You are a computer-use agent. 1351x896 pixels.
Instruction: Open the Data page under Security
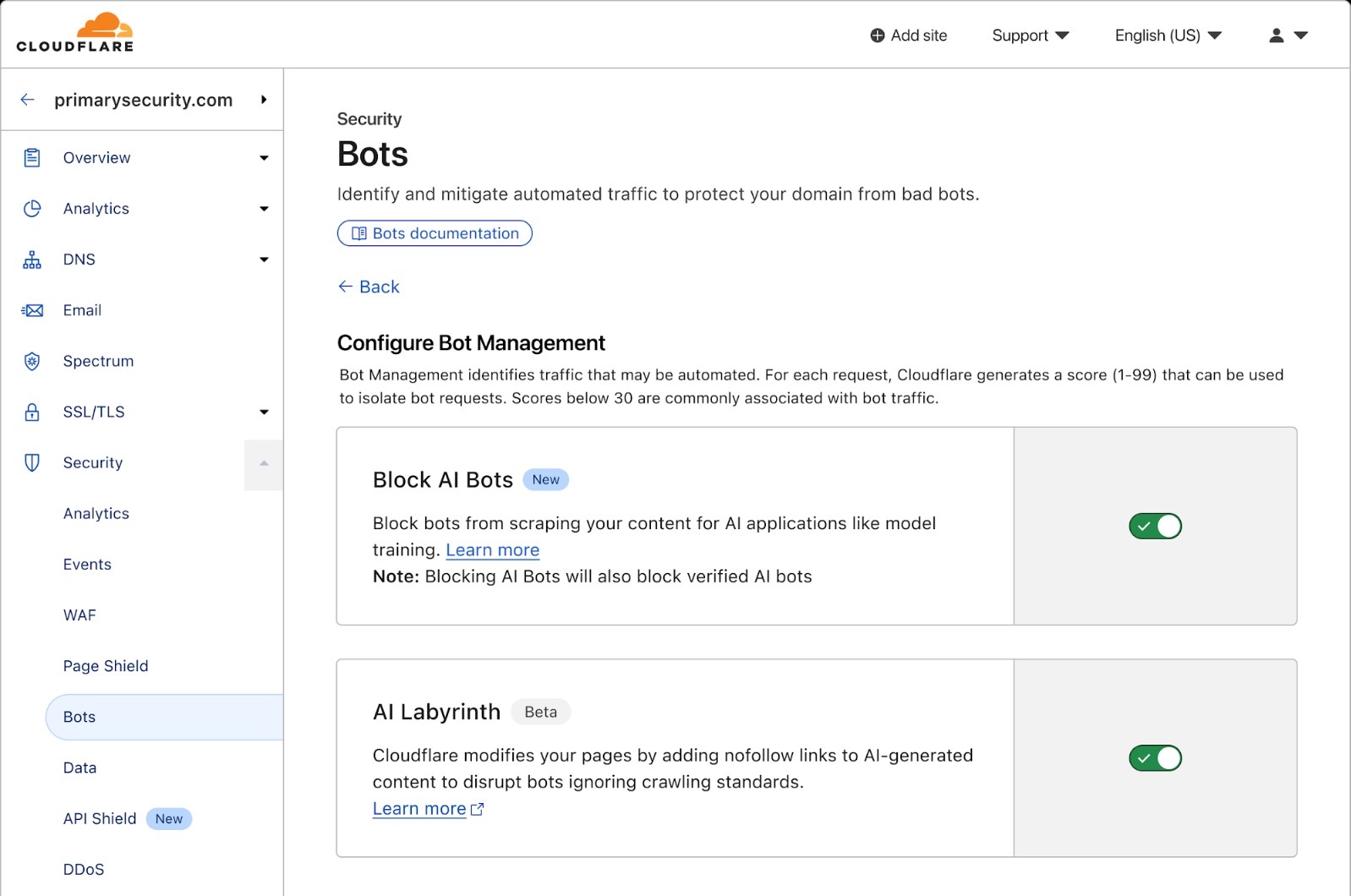tap(79, 768)
